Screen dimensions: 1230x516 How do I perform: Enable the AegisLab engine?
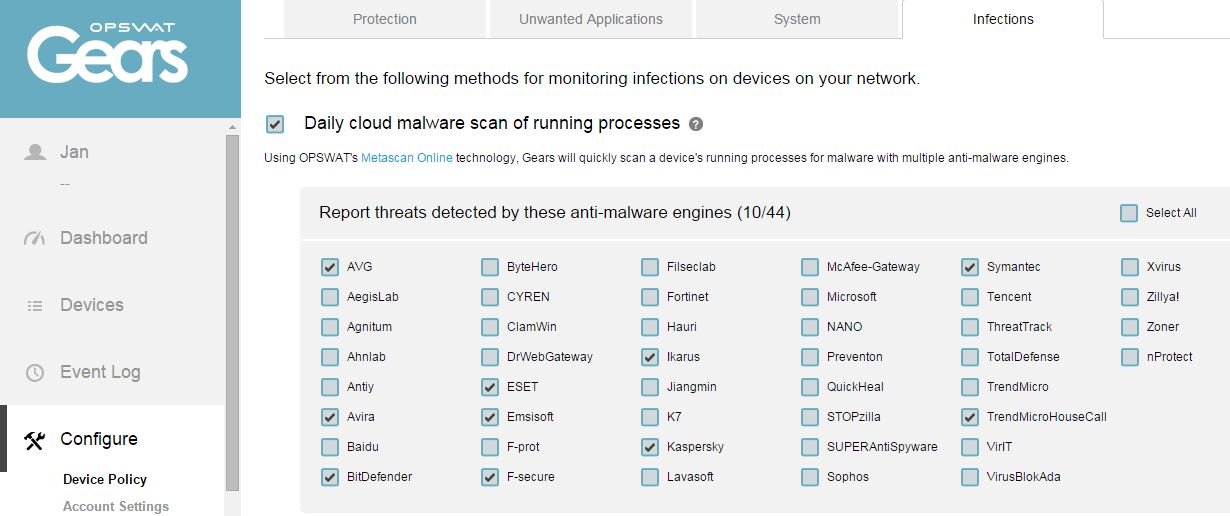coord(330,297)
